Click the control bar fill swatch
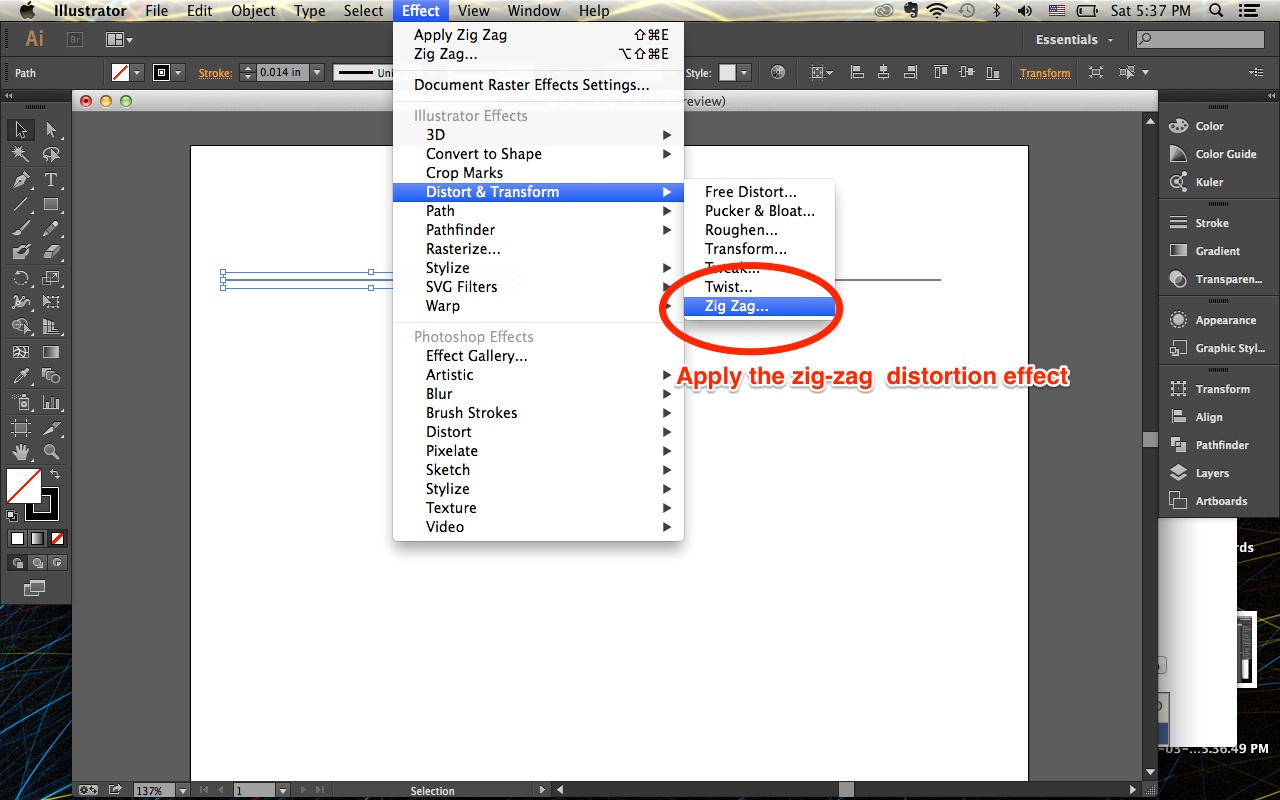 click(120, 73)
